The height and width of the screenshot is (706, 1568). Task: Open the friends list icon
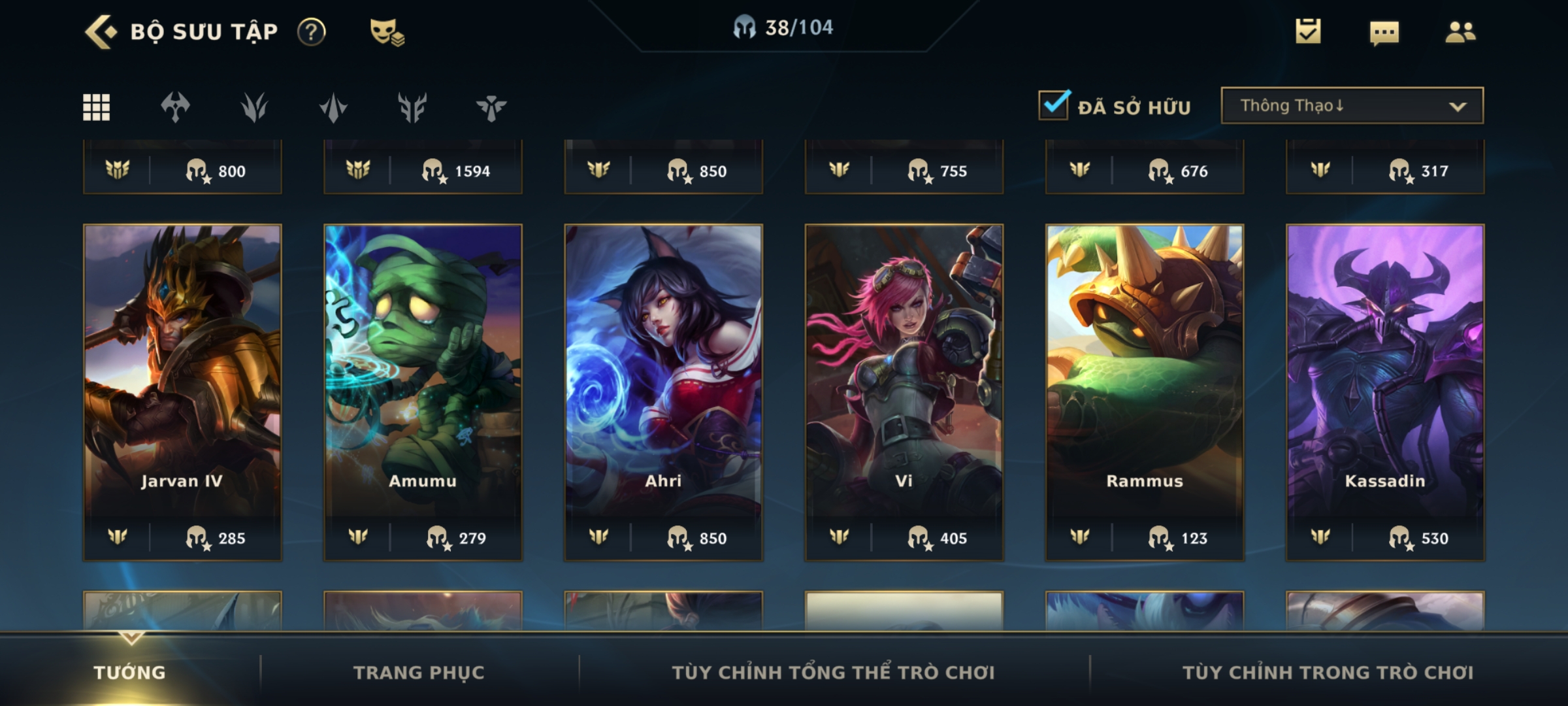(x=1460, y=31)
